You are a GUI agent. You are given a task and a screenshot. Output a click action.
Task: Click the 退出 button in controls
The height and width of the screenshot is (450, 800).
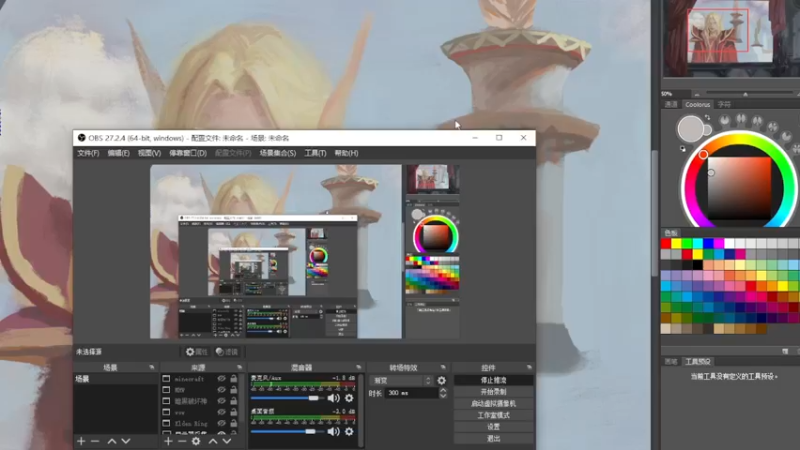pyautogui.click(x=493, y=439)
